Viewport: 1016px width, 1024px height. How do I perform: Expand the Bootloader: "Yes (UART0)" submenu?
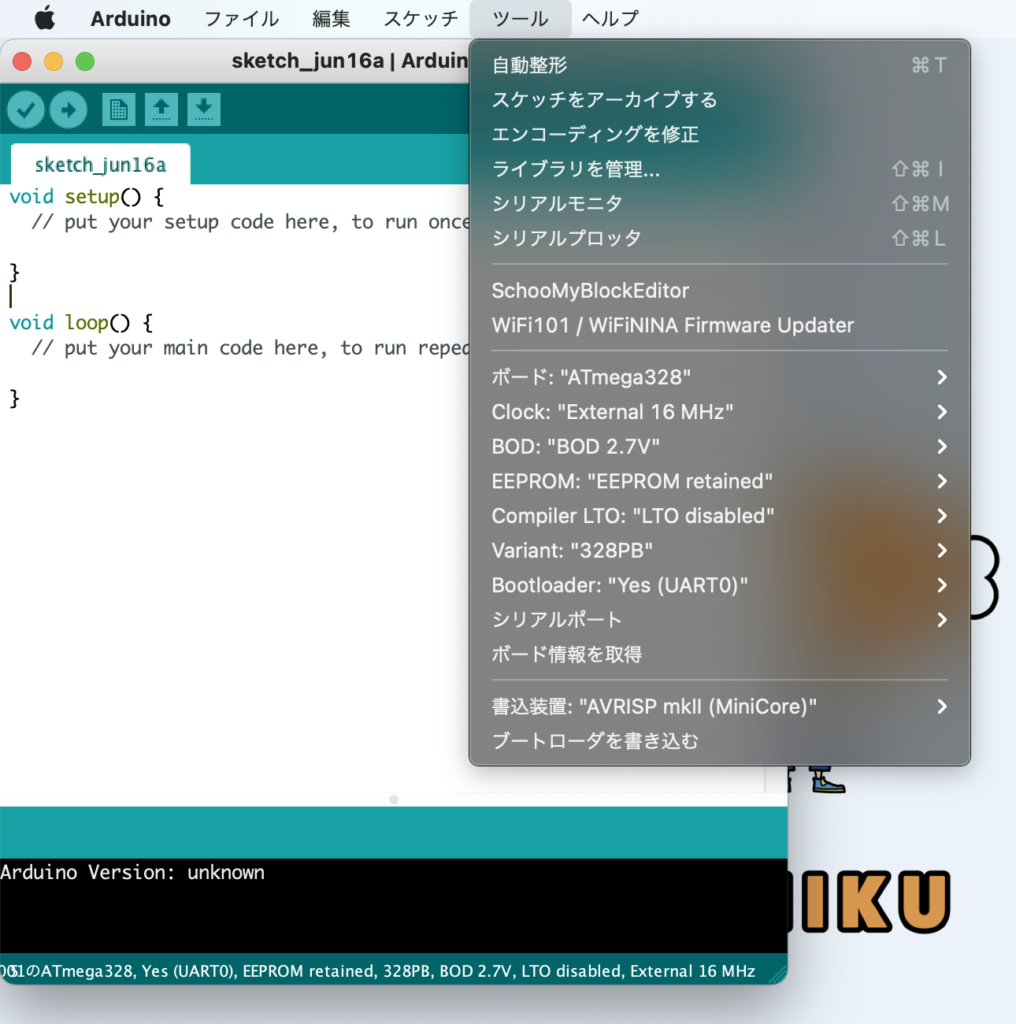(720, 584)
